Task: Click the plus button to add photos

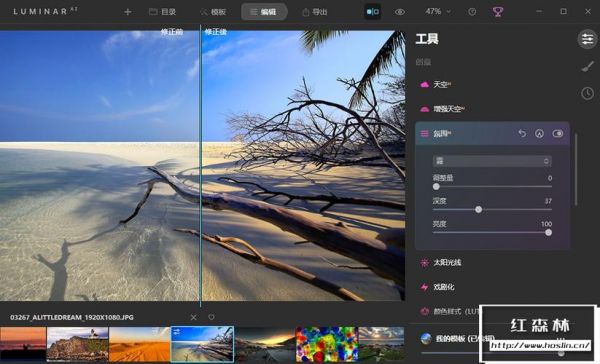Action: click(128, 12)
